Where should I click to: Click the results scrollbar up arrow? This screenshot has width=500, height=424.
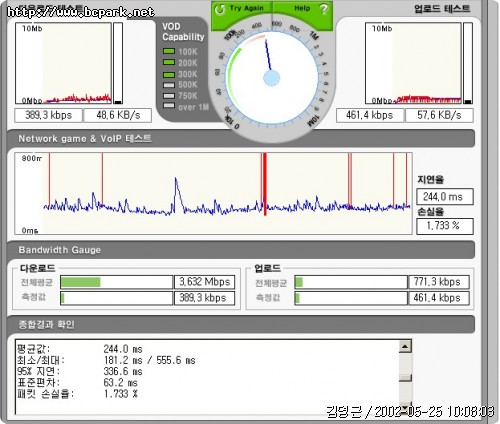click(x=405, y=347)
